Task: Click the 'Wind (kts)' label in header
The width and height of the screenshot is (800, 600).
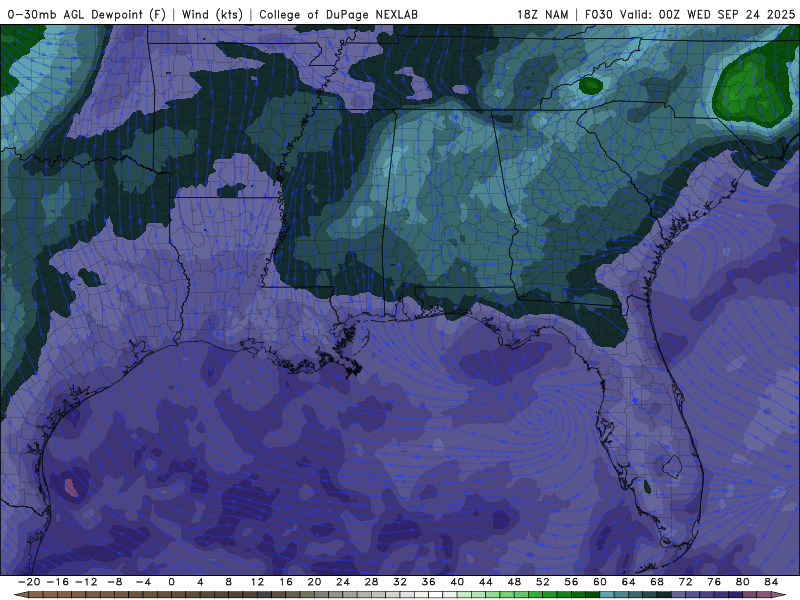Action: [x=212, y=14]
